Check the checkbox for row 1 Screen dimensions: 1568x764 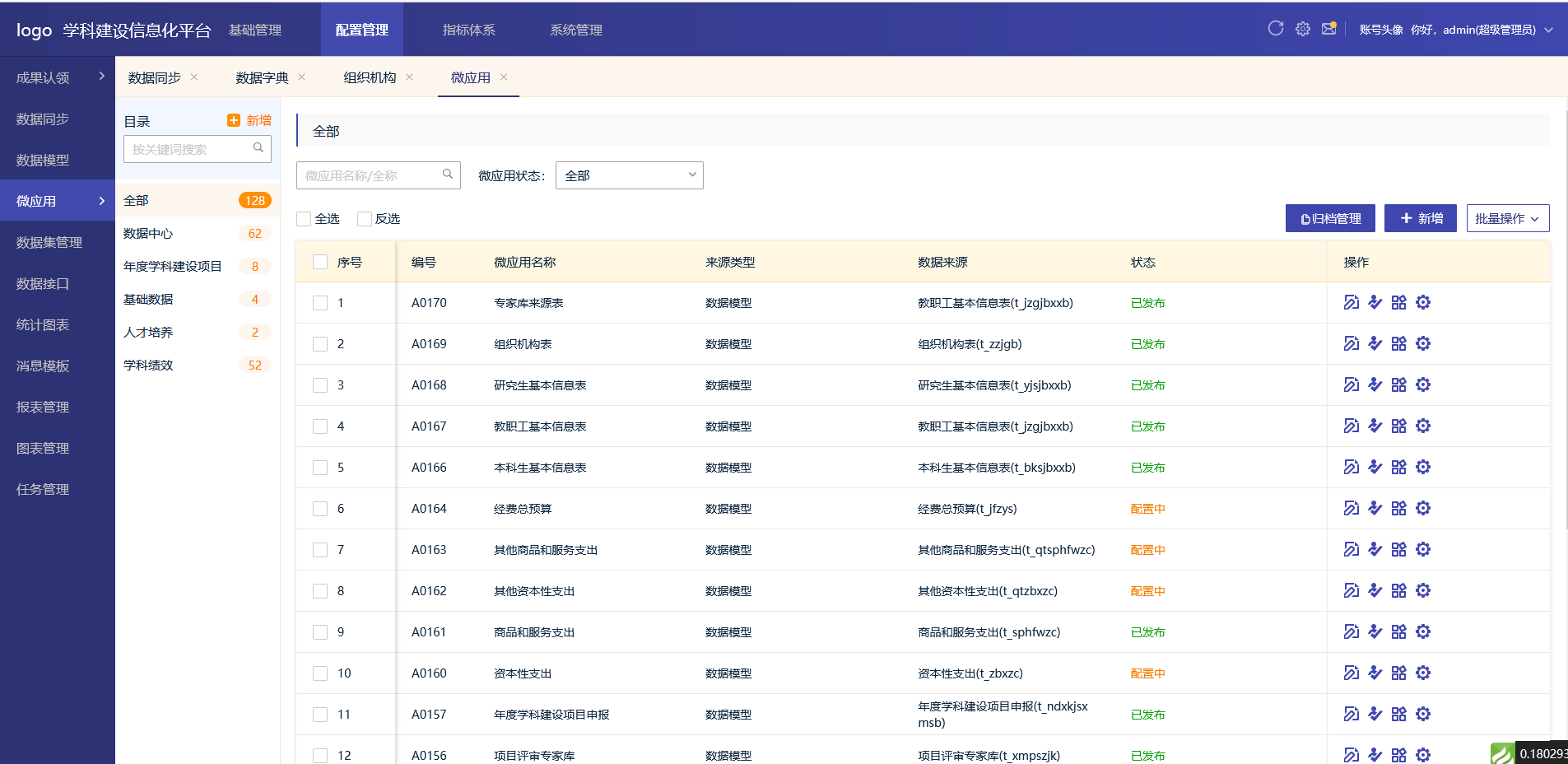click(320, 303)
